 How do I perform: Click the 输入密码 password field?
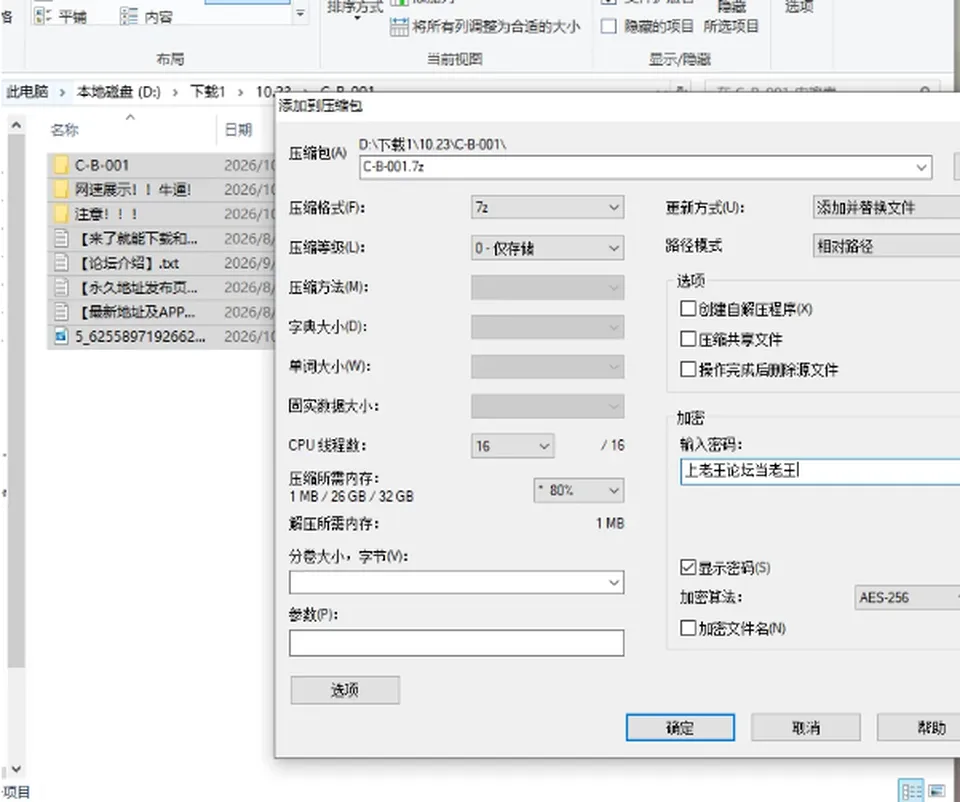(x=820, y=471)
